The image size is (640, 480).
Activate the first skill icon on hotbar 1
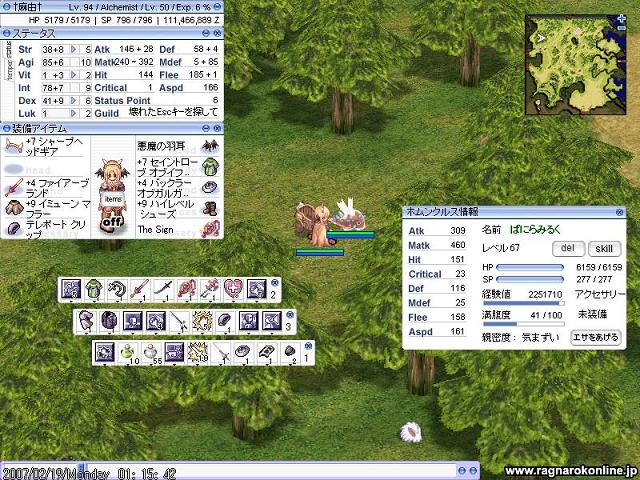tap(104, 352)
